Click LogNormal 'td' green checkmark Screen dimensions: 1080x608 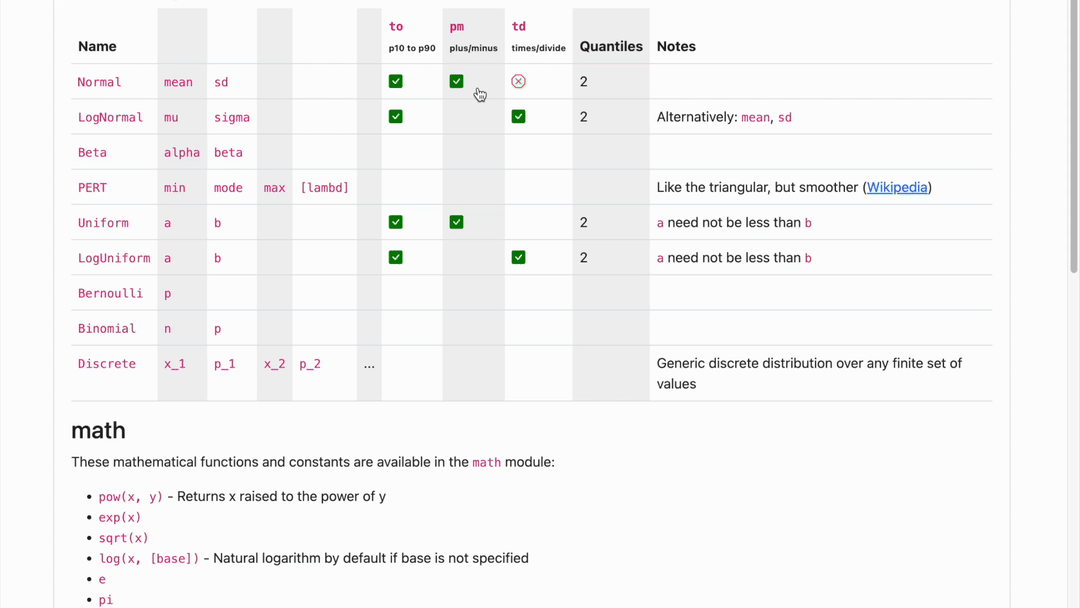pyautogui.click(x=518, y=117)
